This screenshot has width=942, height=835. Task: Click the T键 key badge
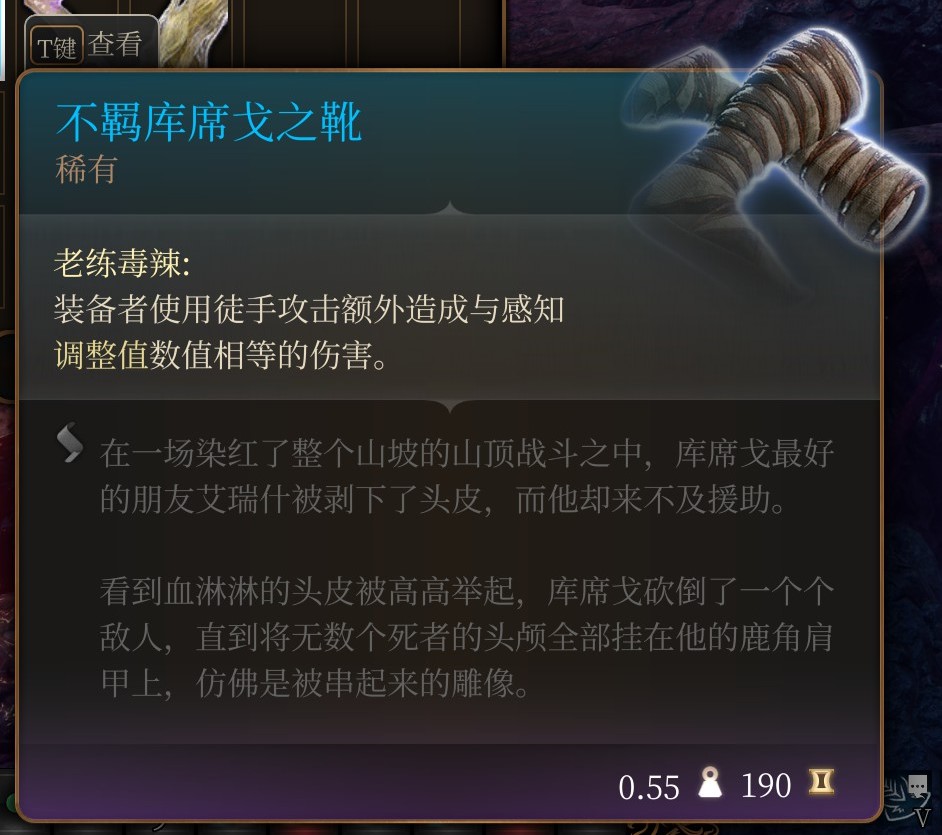click(x=56, y=46)
